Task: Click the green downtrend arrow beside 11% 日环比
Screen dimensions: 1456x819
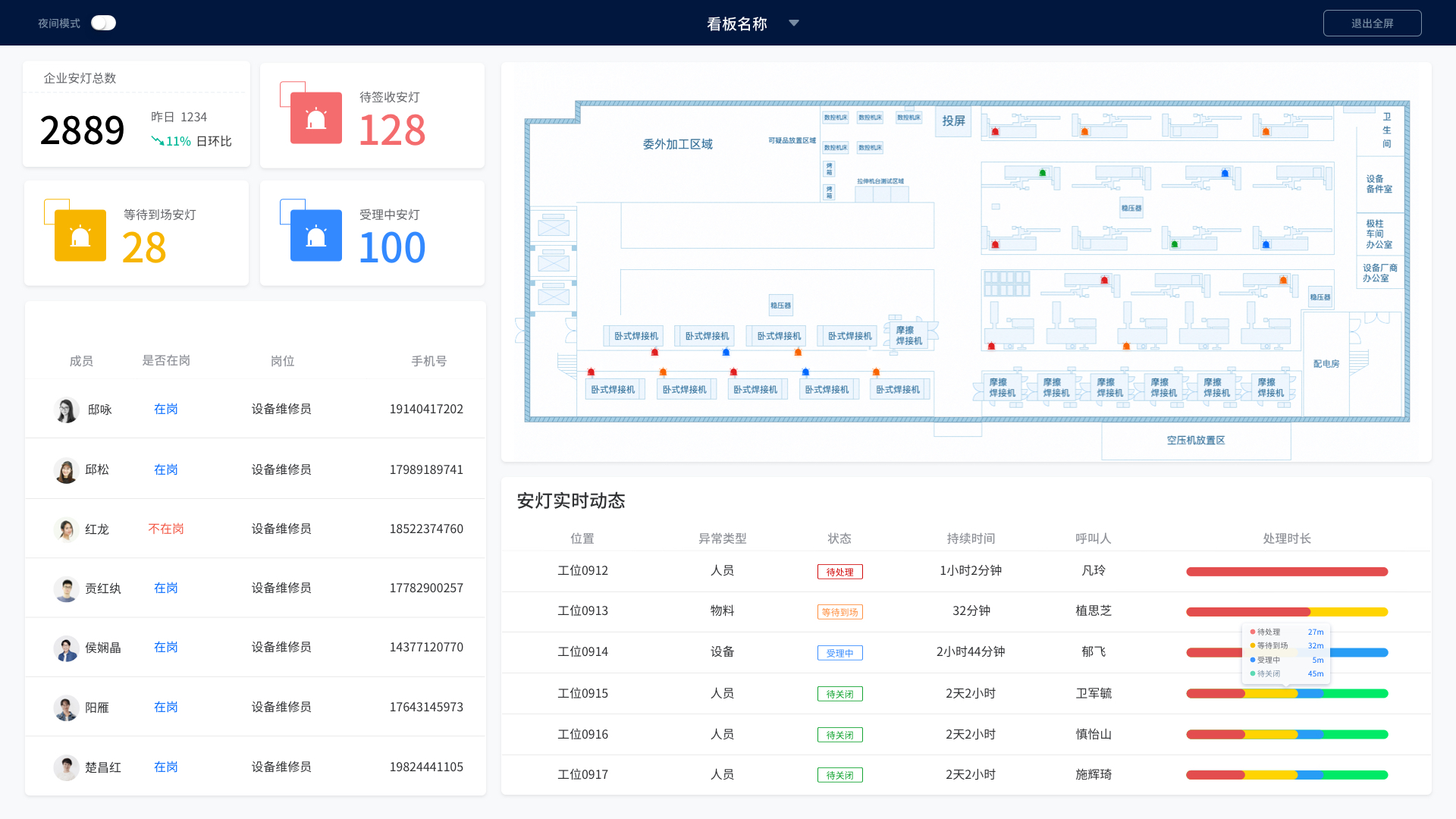Action: pos(157,141)
